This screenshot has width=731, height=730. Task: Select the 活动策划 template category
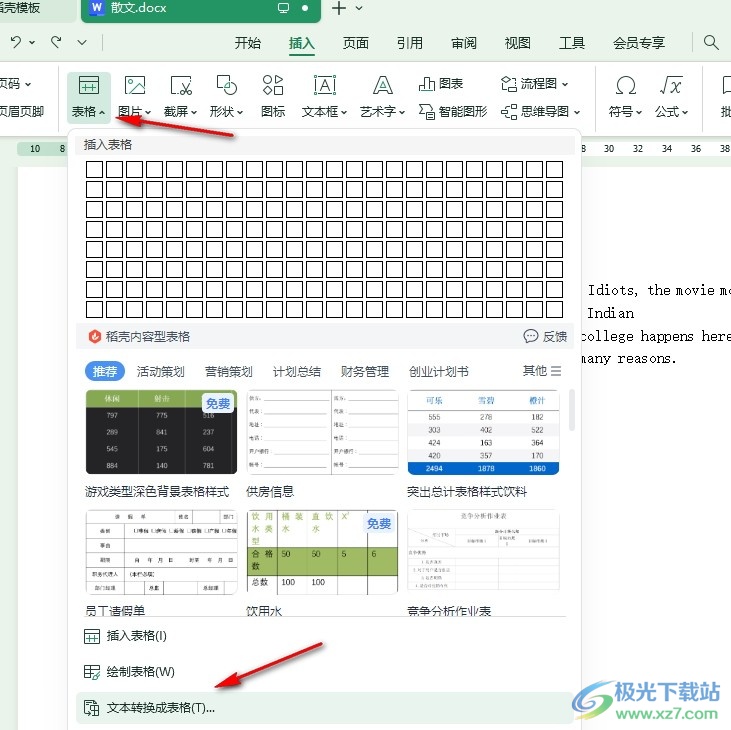tap(160, 372)
